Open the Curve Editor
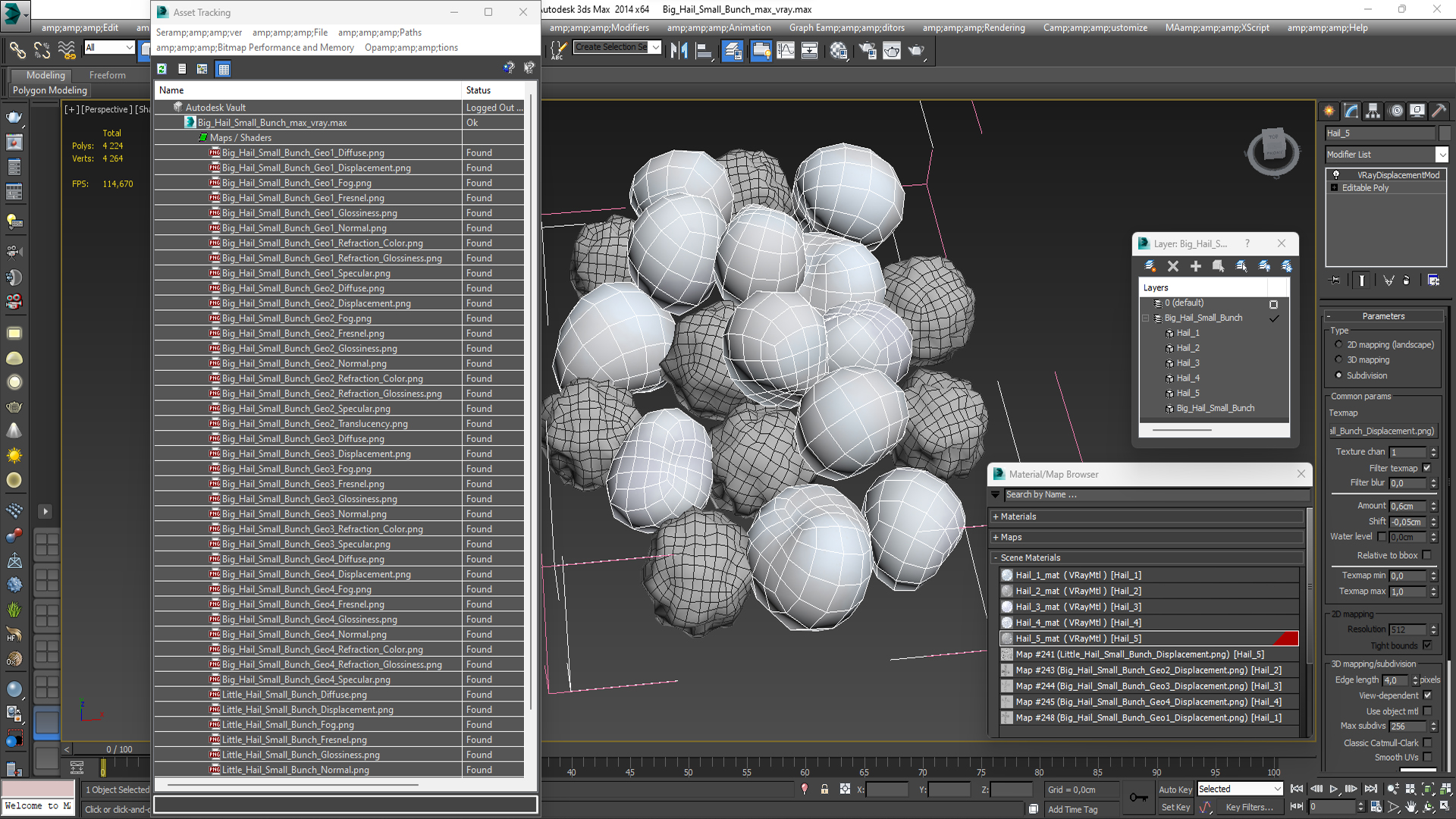This screenshot has height=819, width=1456. coord(786,51)
